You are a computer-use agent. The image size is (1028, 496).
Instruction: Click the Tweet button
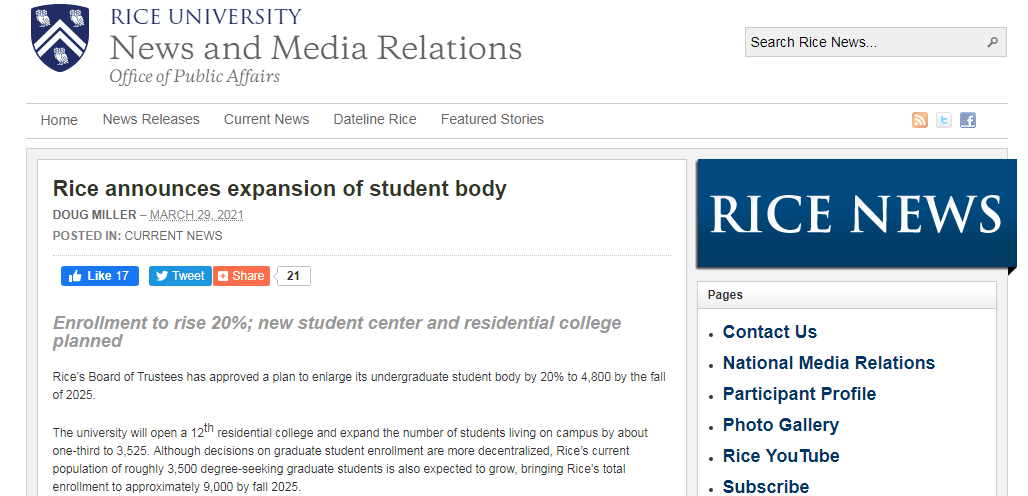pyautogui.click(x=180, y=276)
